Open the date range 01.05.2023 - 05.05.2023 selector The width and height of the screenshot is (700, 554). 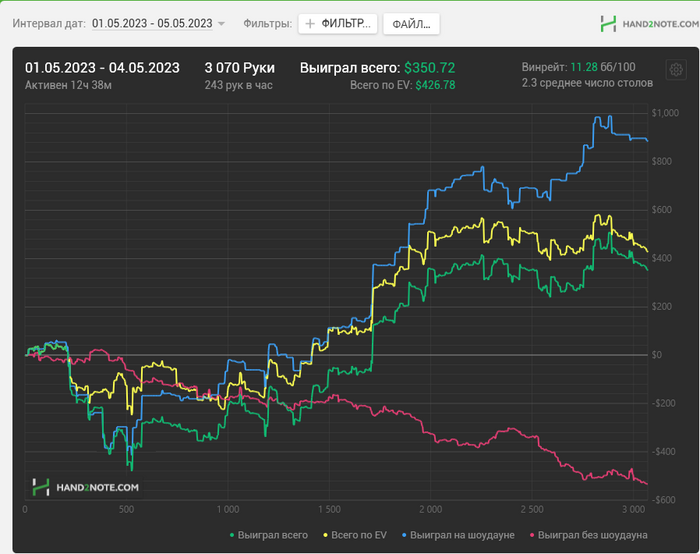coord(152,23)
